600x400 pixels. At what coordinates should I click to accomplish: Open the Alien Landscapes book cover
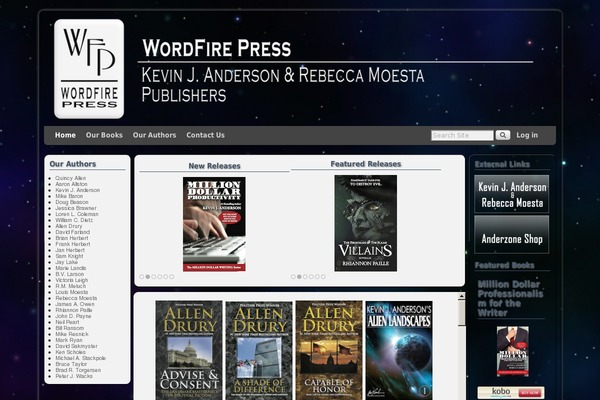pos(399,350)
